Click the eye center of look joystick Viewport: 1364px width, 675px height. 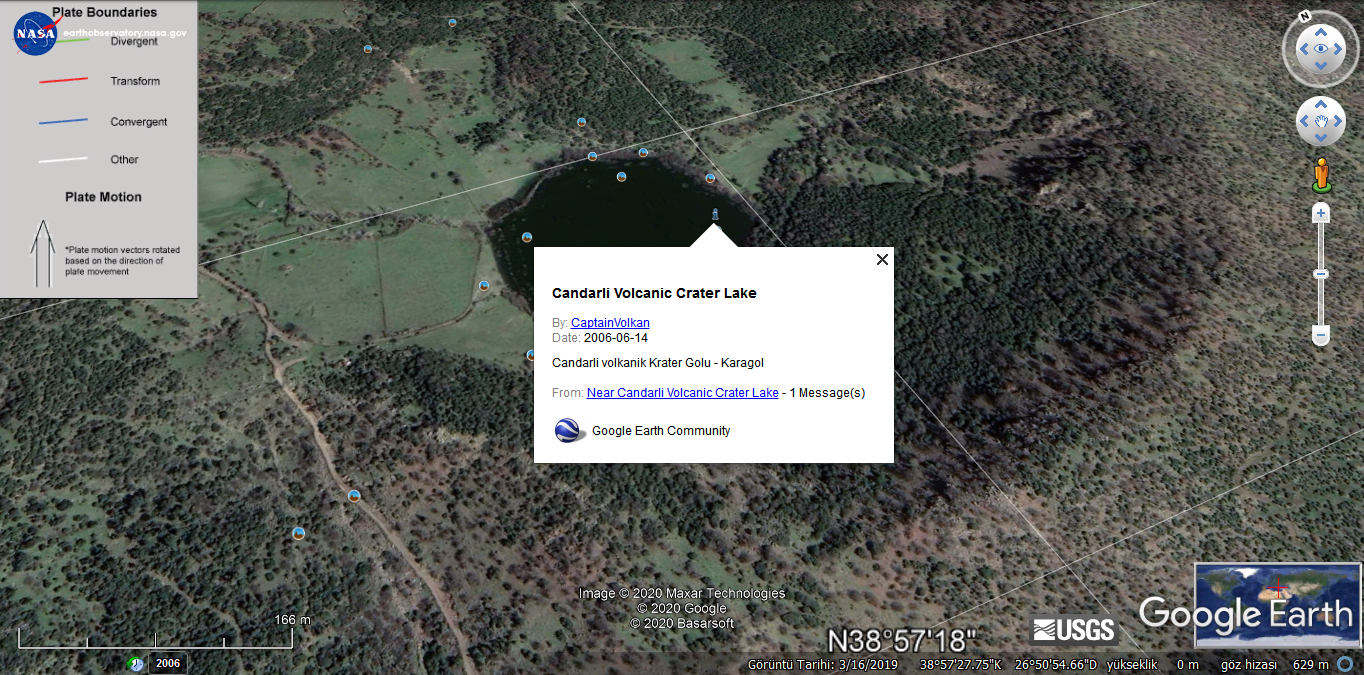pyautogui.click(x=1321, y=49)
